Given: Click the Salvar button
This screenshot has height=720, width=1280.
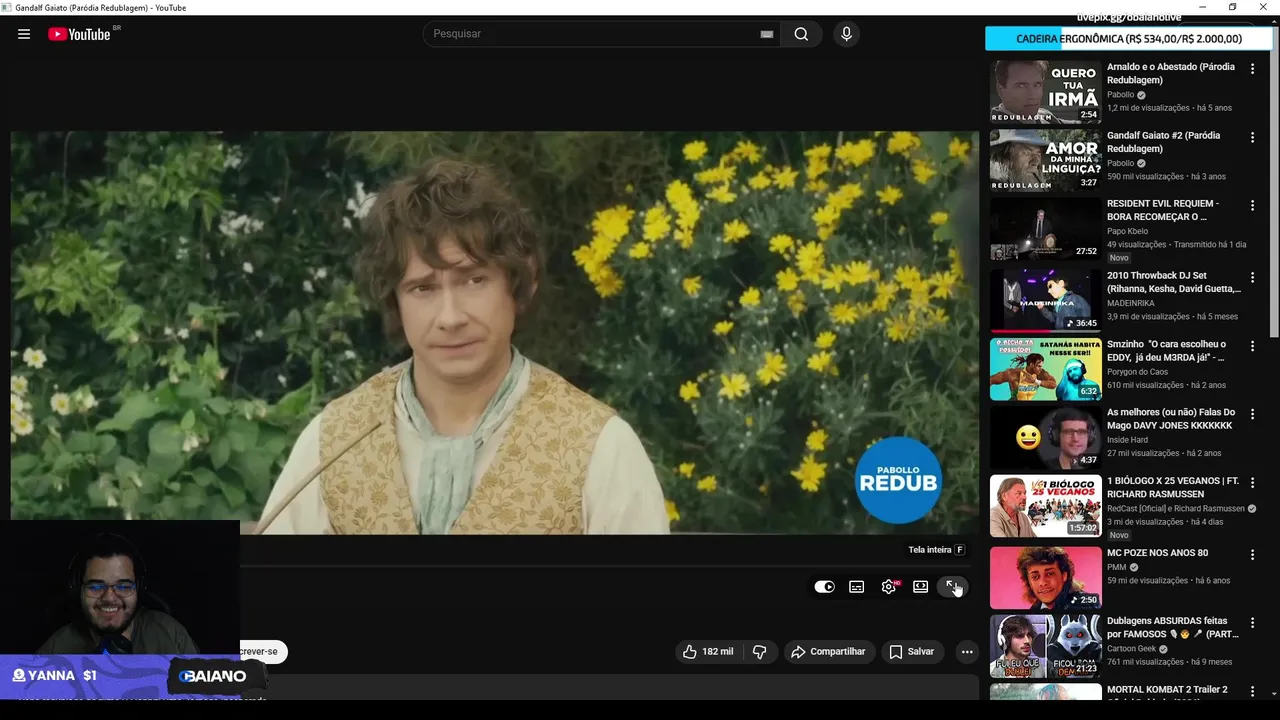Looking at the screenshot, I should coord(911,652).
